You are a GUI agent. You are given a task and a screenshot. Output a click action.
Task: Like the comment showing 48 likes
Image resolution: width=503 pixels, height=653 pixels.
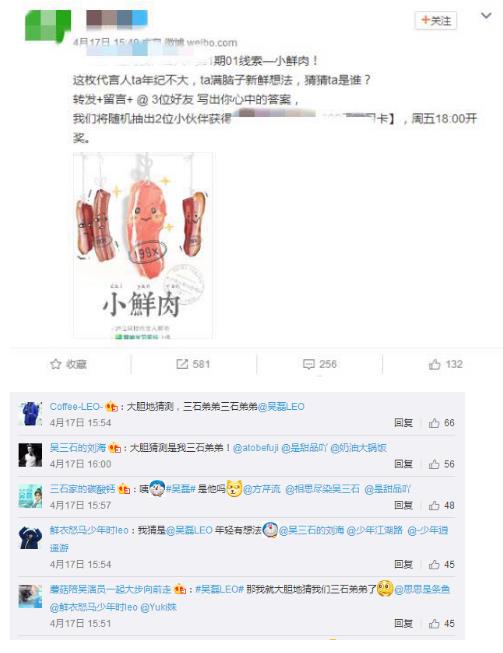[x=434, y=505]
